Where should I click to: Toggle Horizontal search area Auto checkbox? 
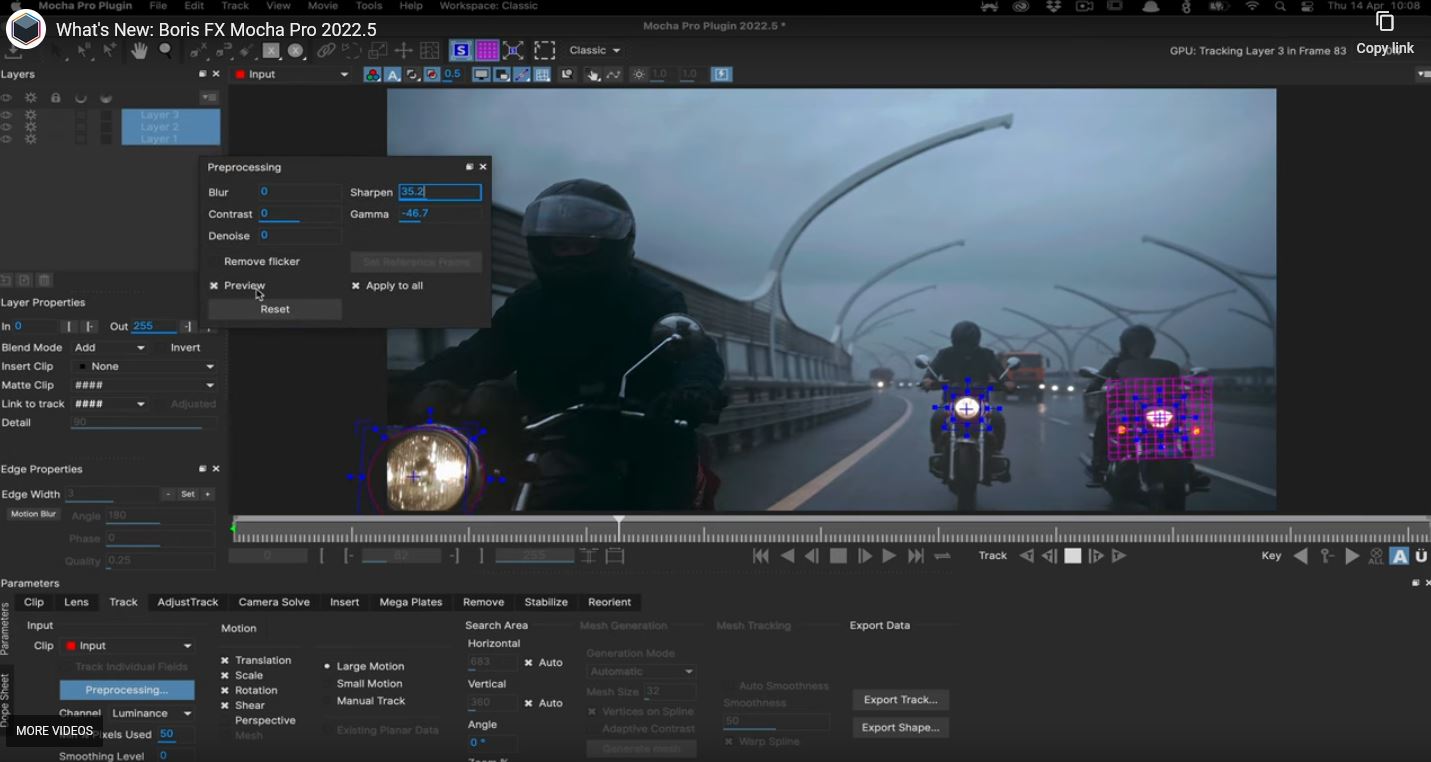pos(529,663)
